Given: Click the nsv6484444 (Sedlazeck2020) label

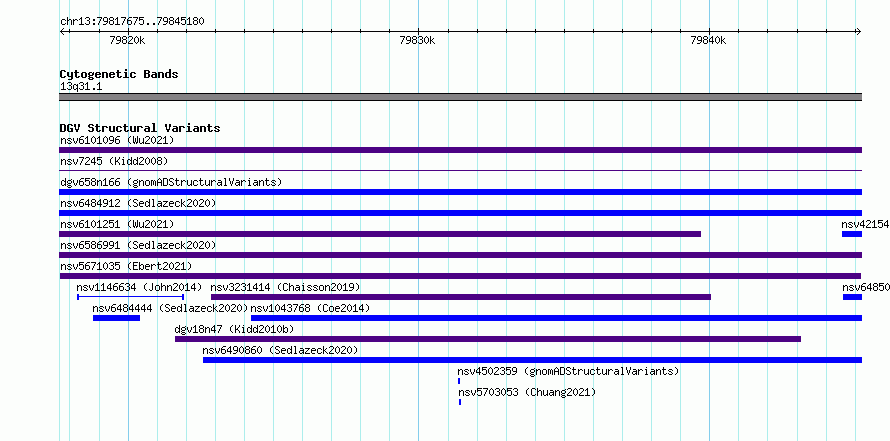Looking at the screenshot, I should pyautogui.click(x=170, y=308).
